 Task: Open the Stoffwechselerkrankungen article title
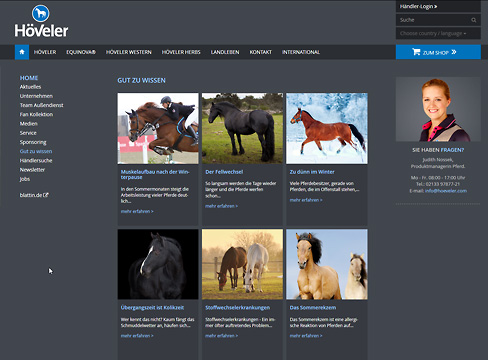pos(237,307)
